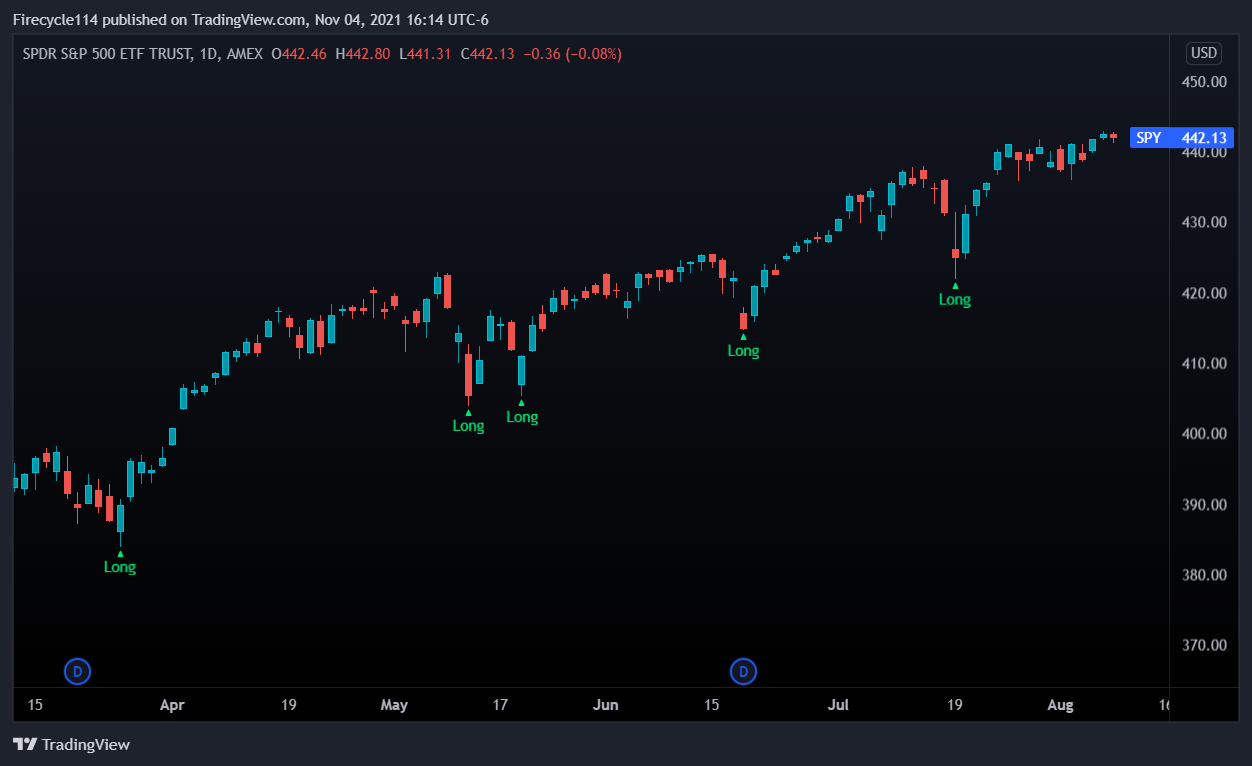Click the dividend D icon in mid-June
The width and height of the screenshot is (1252, 766).
click(x=743, y=671)
